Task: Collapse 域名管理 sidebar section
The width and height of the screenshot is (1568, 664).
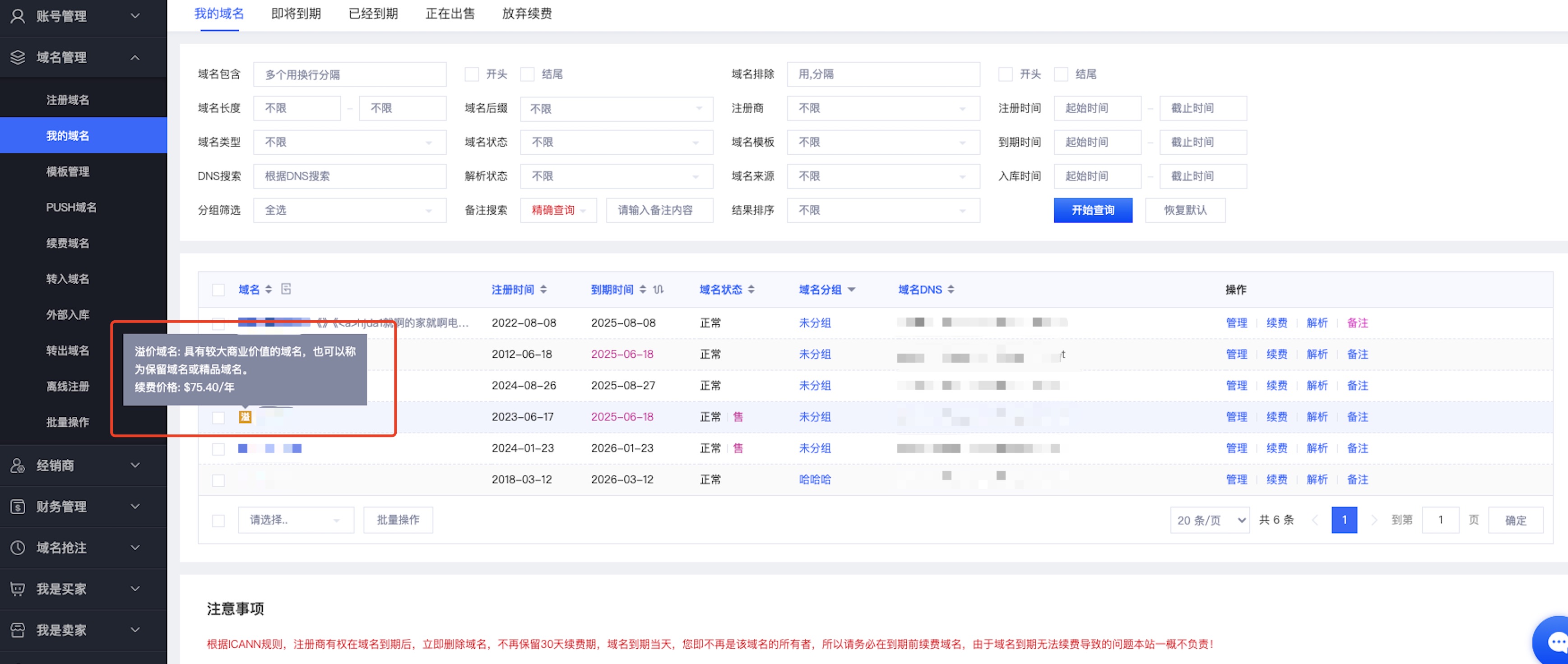Action: pyautogui.click(x=135, y=57)
